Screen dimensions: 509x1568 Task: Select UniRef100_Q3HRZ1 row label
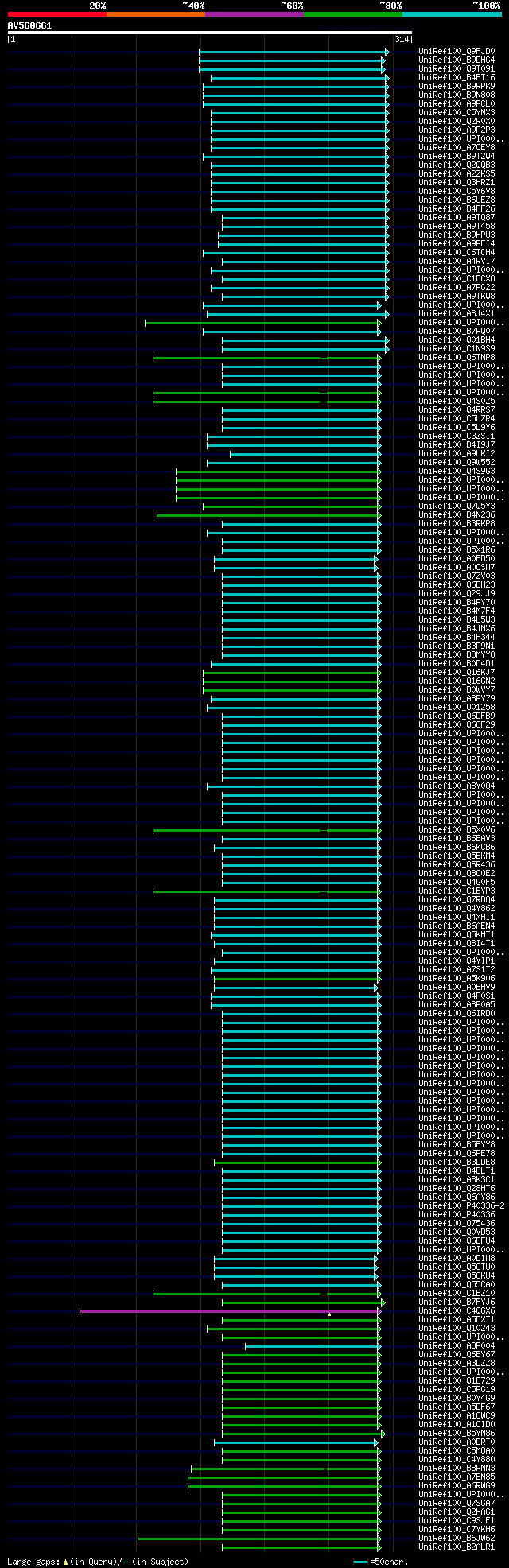pyautogui.click(x=457, y=182)
